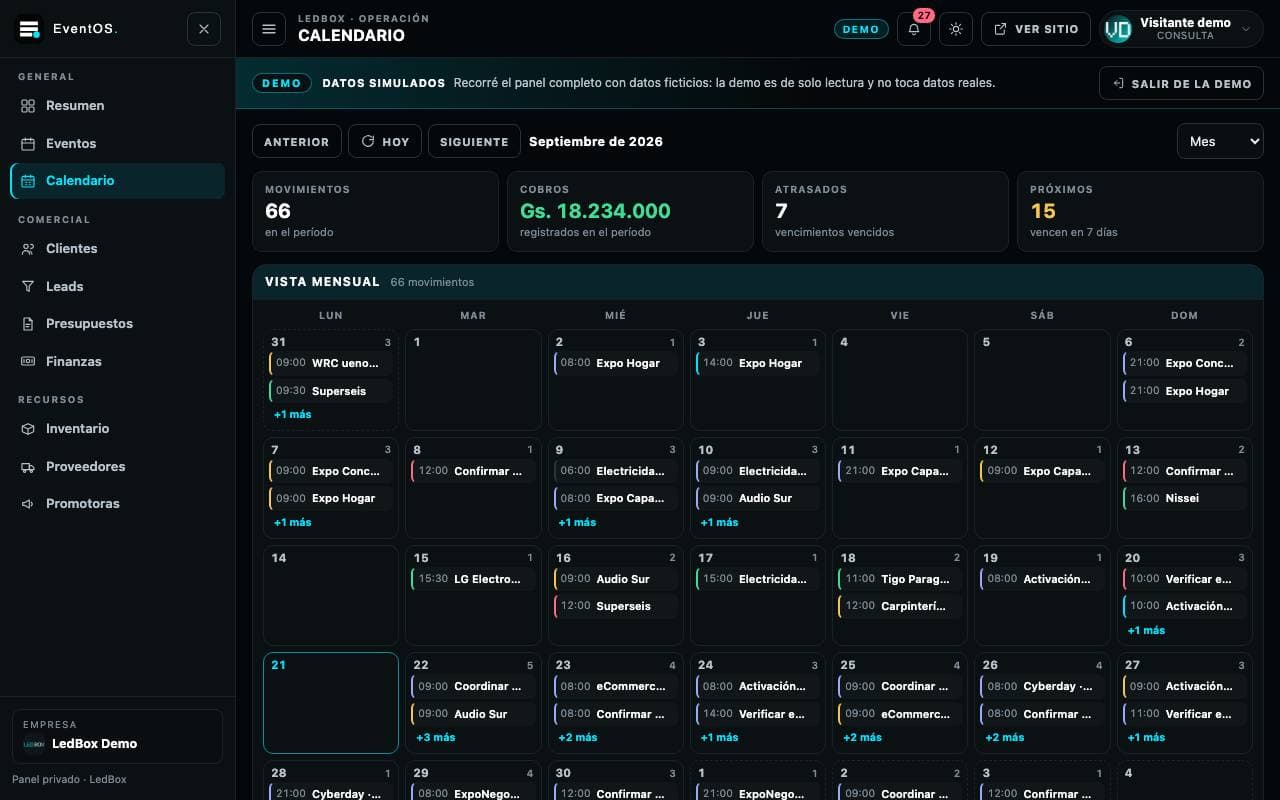
Task: Toggle light theme with sun icon
Action: (956, 29)
